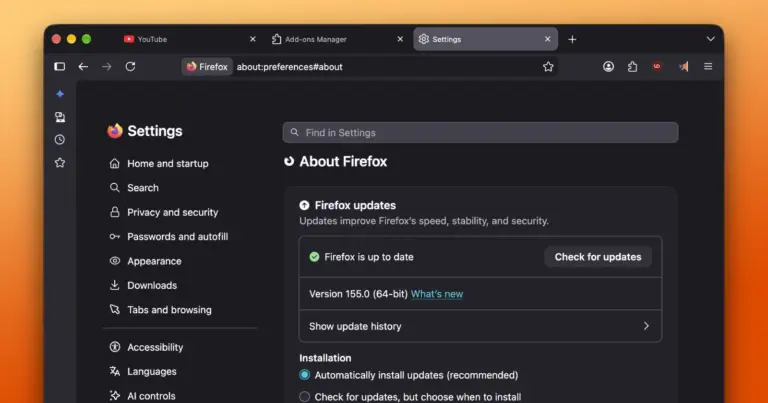This screenshot has height=403, width=768.
Task: Open the Firefox account icon
Action: 608,67
